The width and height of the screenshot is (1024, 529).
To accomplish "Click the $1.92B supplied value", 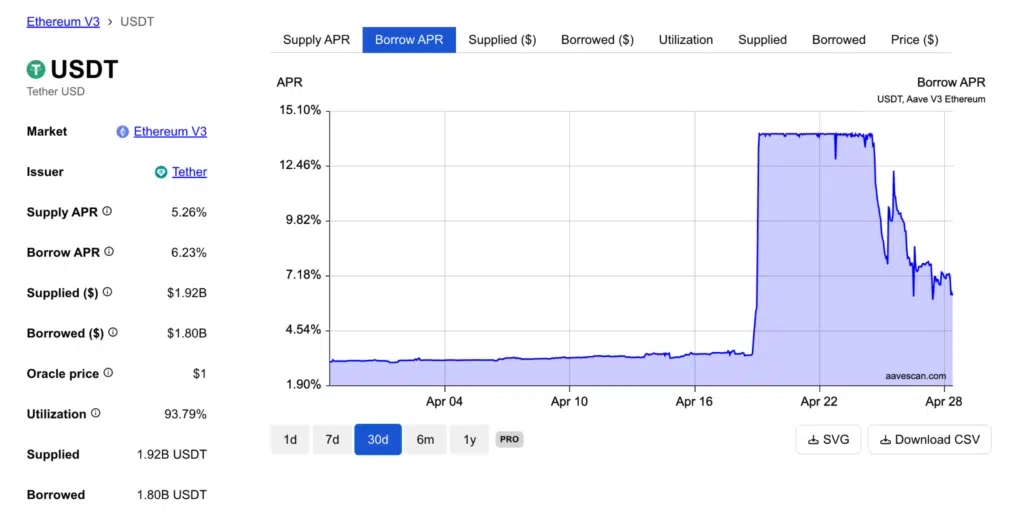I will coord(187,293).
